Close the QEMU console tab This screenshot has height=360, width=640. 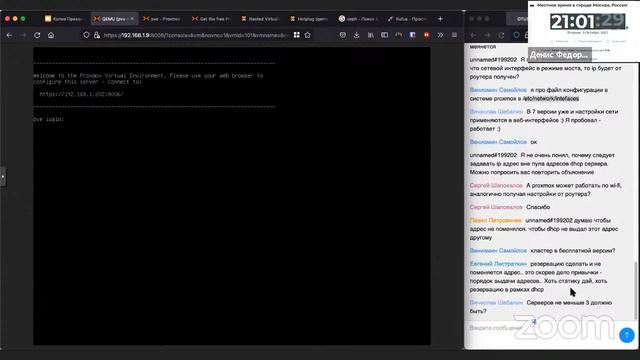(x=132, y=19)
